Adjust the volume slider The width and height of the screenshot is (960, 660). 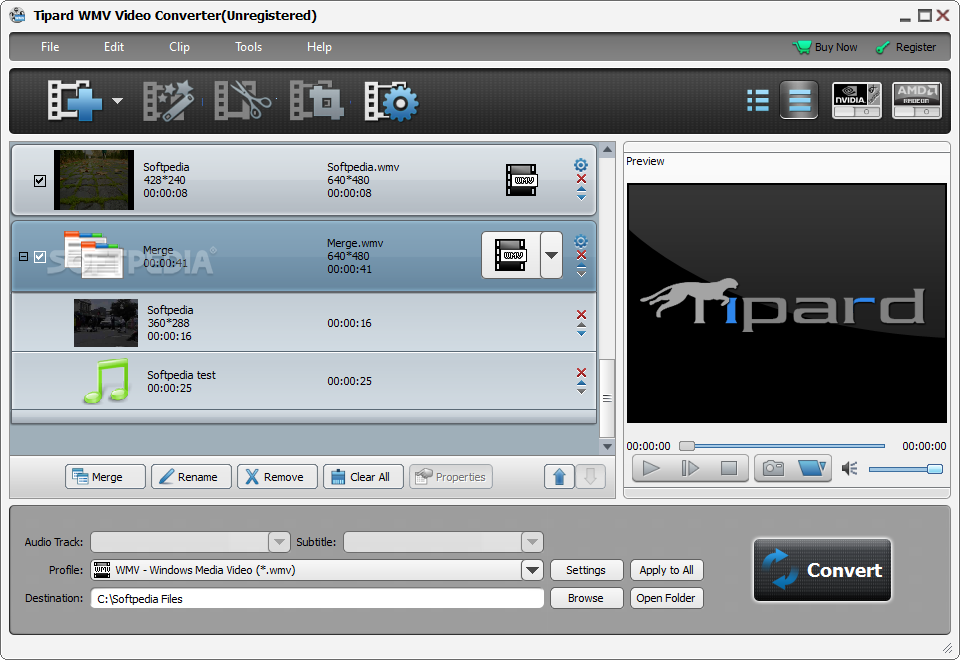point(906,470)
